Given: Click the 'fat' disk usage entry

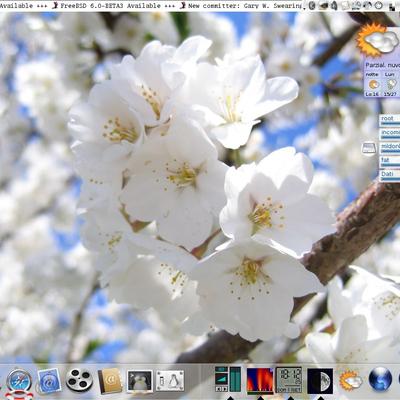Looking at the screenshot, I should 390,162.
